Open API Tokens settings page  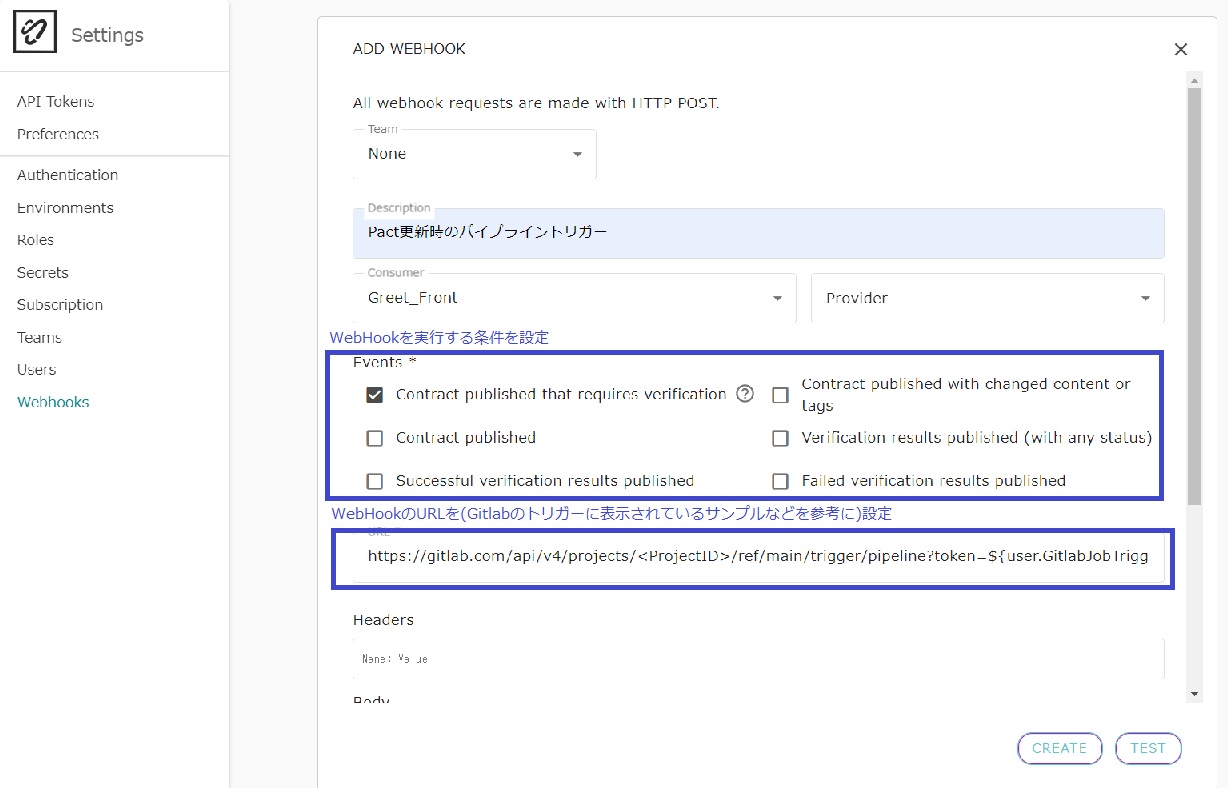point(55,102)
